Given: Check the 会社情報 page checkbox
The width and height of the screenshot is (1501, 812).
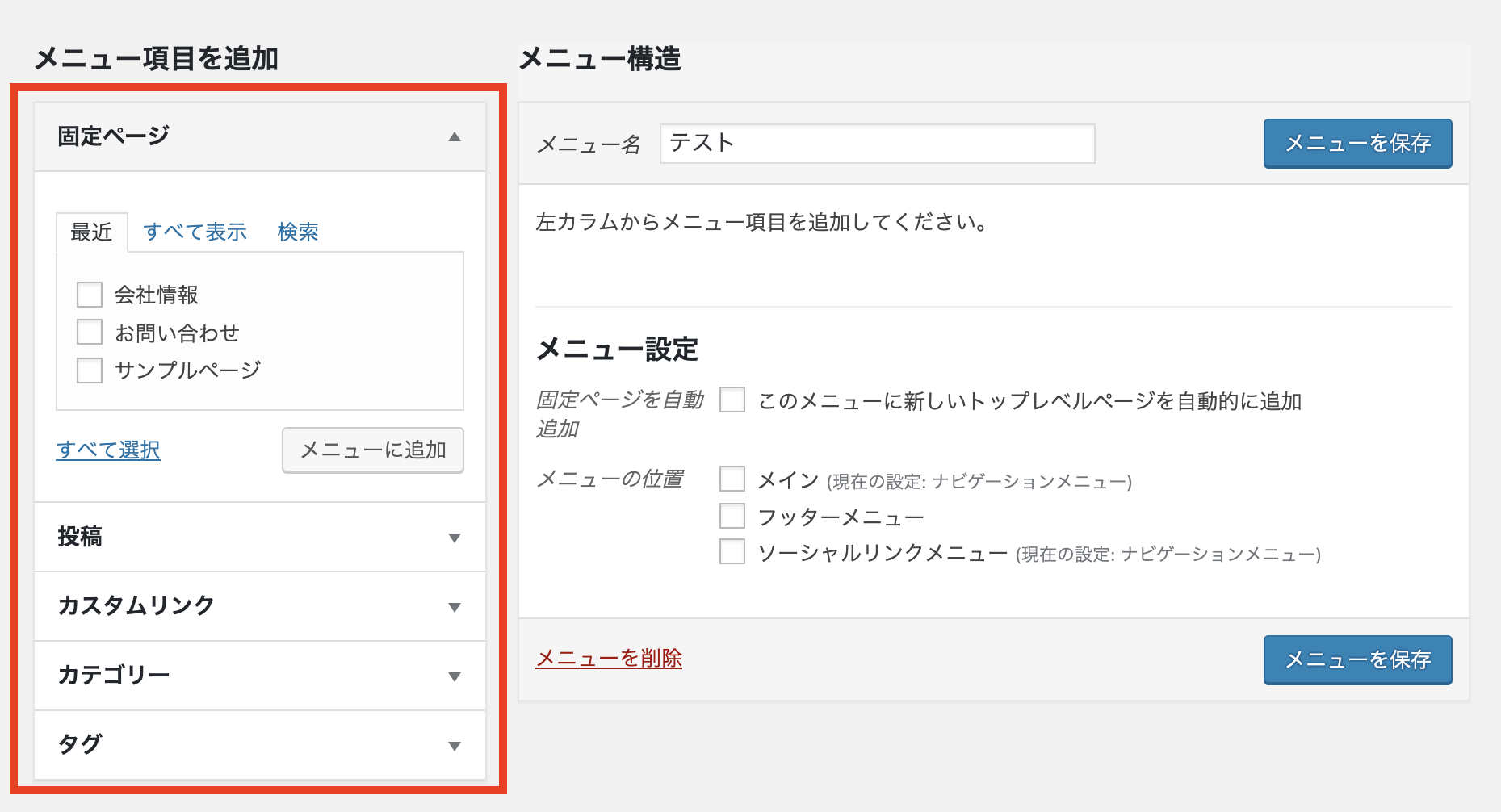Looking at the screenshot, I should (x=89, y=295).
